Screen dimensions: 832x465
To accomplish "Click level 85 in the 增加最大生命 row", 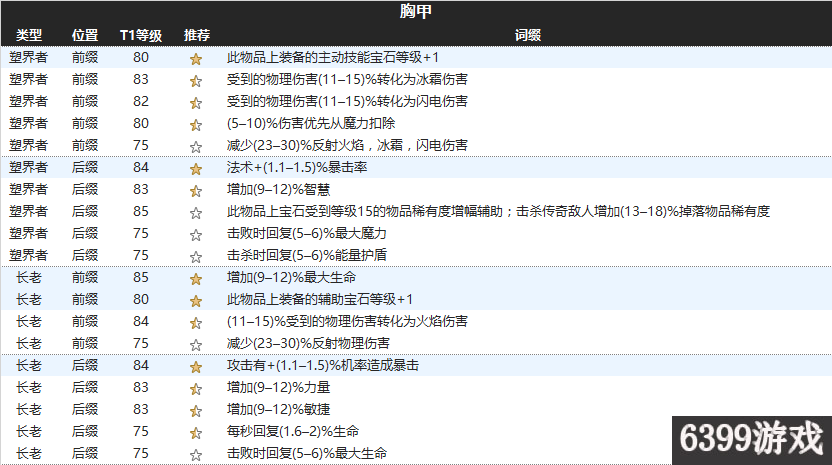I will tap(141, 277).
